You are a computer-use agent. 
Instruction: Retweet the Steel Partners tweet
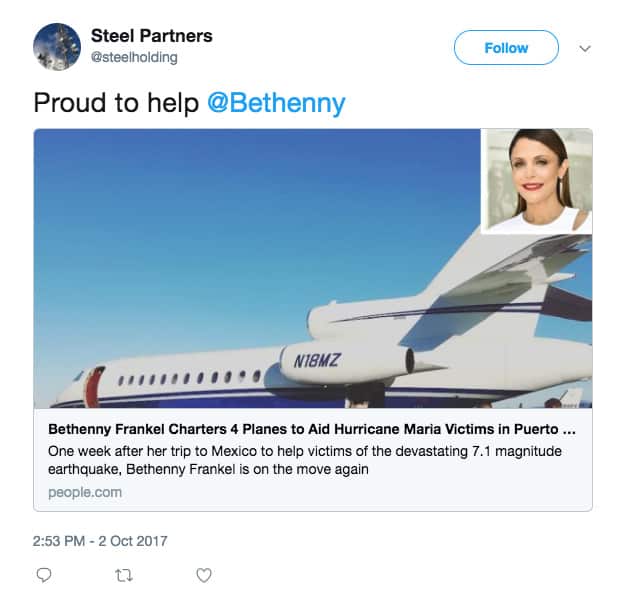click(123, 575)
